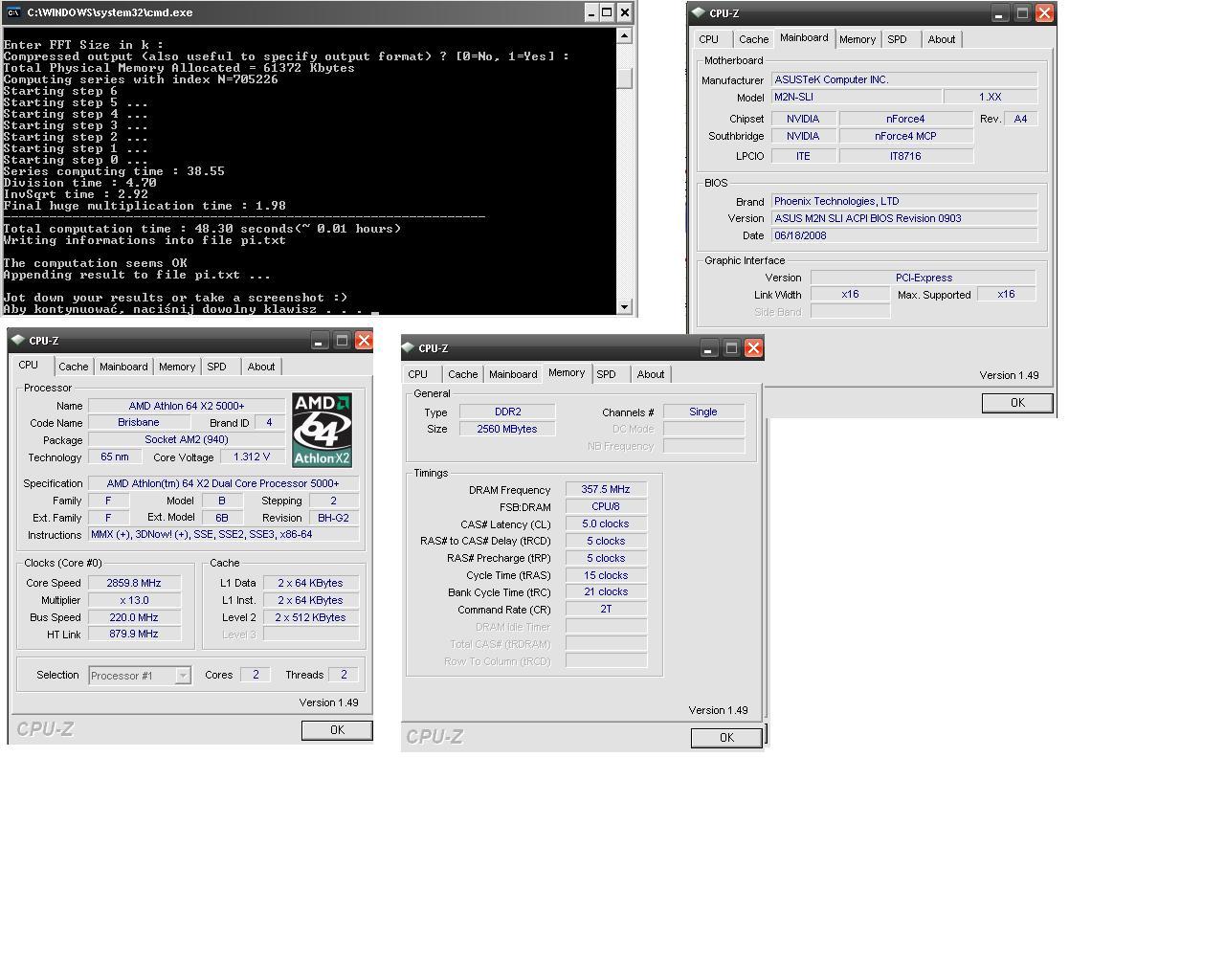
Task: Click the Core Speed value 2859.8 MHz
Action: tap(134, 583)
